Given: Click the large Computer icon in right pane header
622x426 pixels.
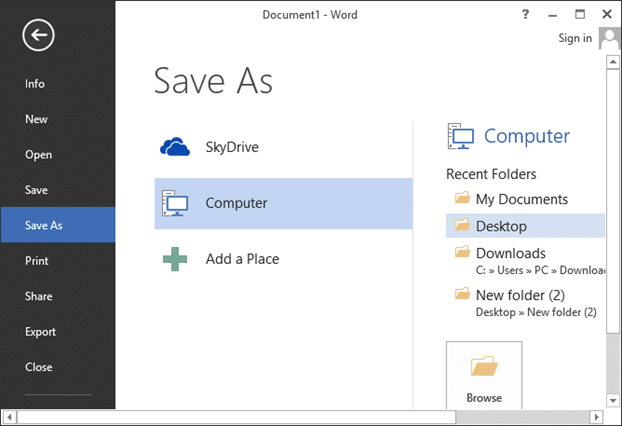Looking at the screenshot, I should coord(461,136).
